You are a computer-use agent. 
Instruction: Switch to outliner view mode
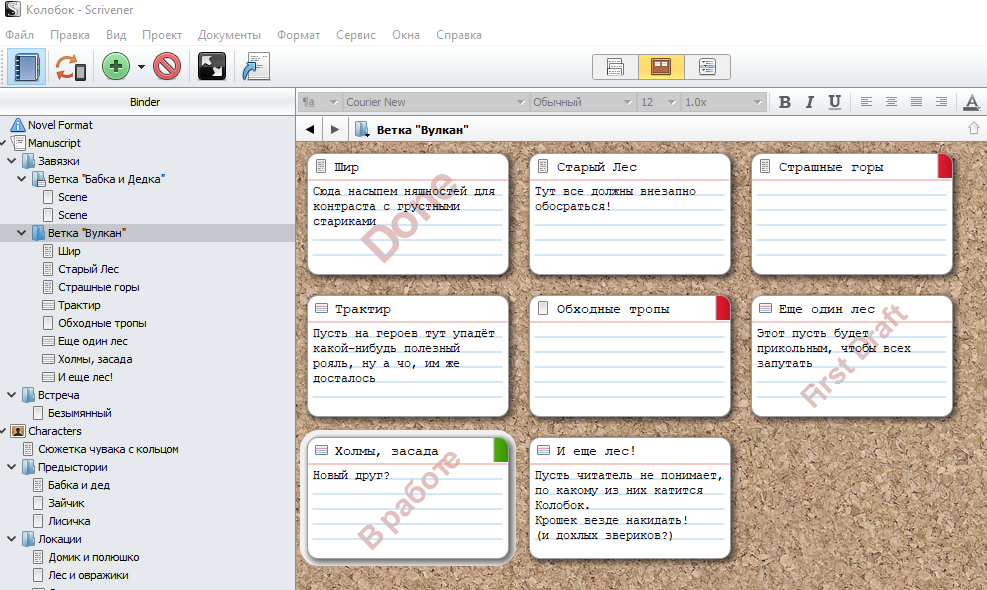click(x=707, y=67)
